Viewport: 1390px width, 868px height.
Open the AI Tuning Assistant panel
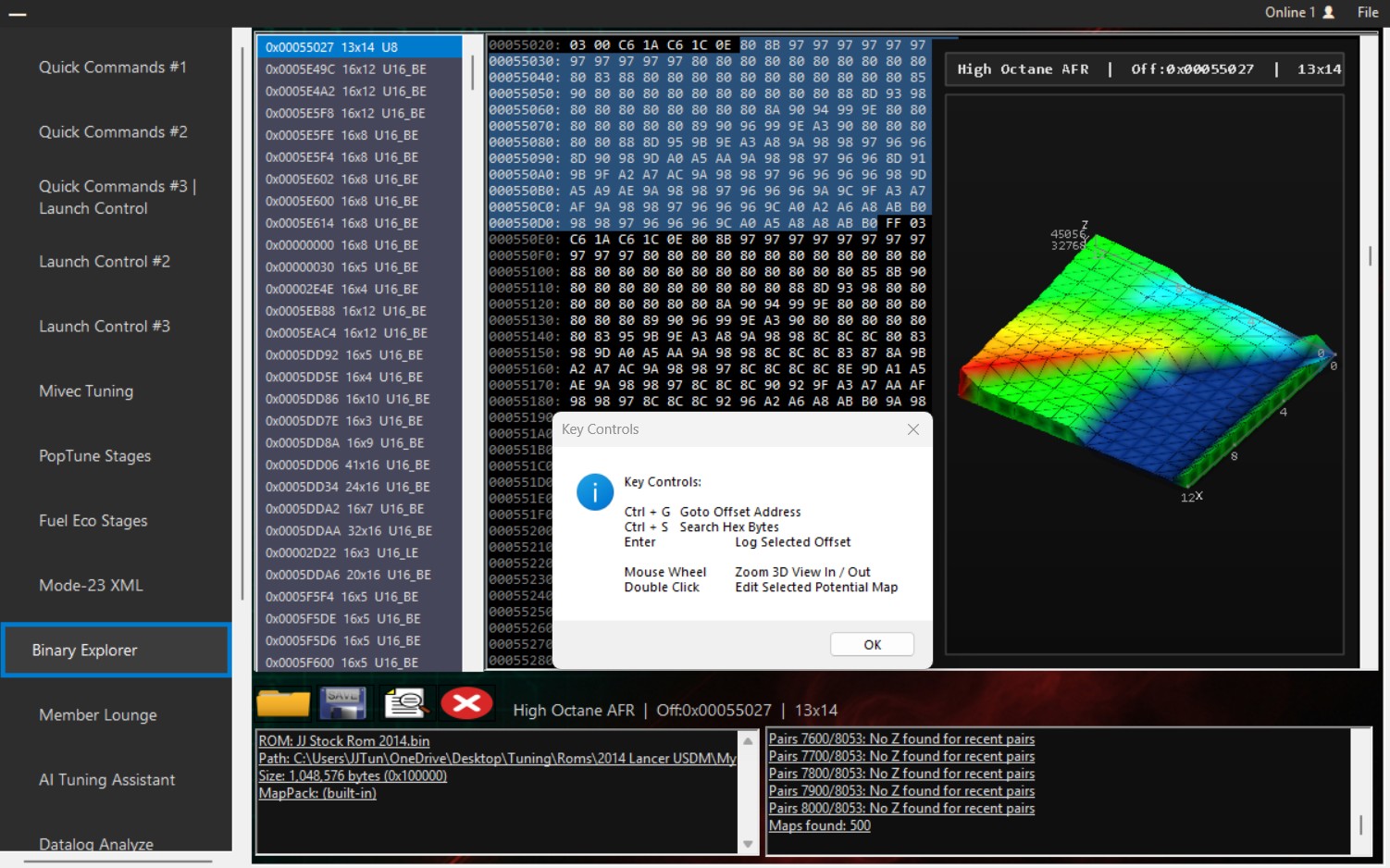click(x=106, y=779)
